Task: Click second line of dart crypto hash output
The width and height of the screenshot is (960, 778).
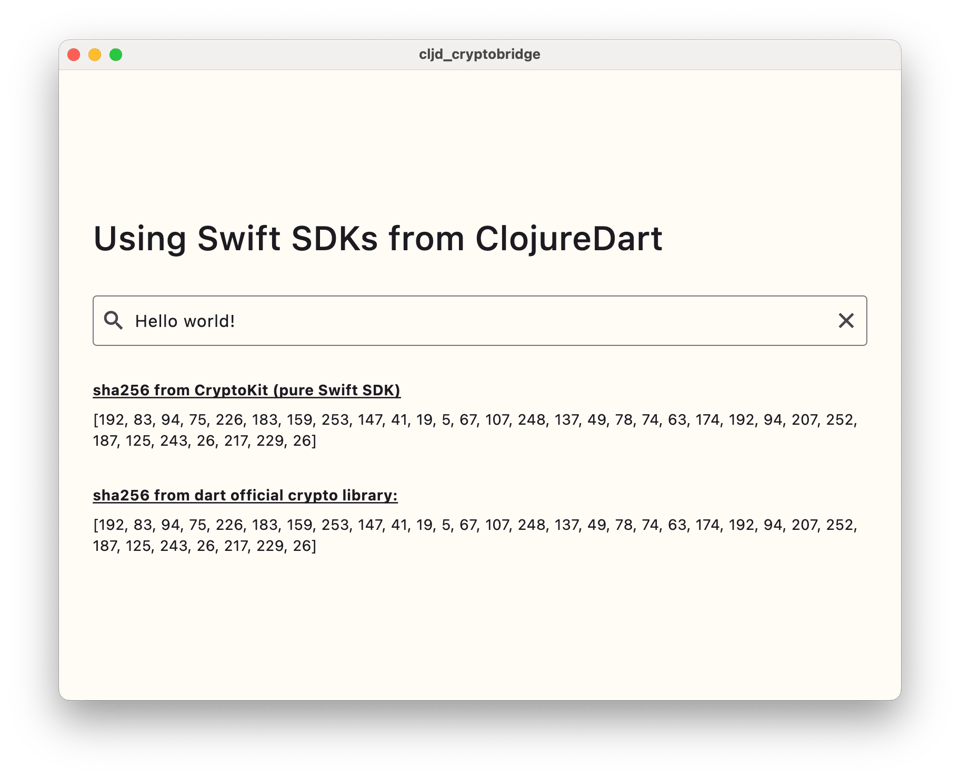Action: point(204,546)
